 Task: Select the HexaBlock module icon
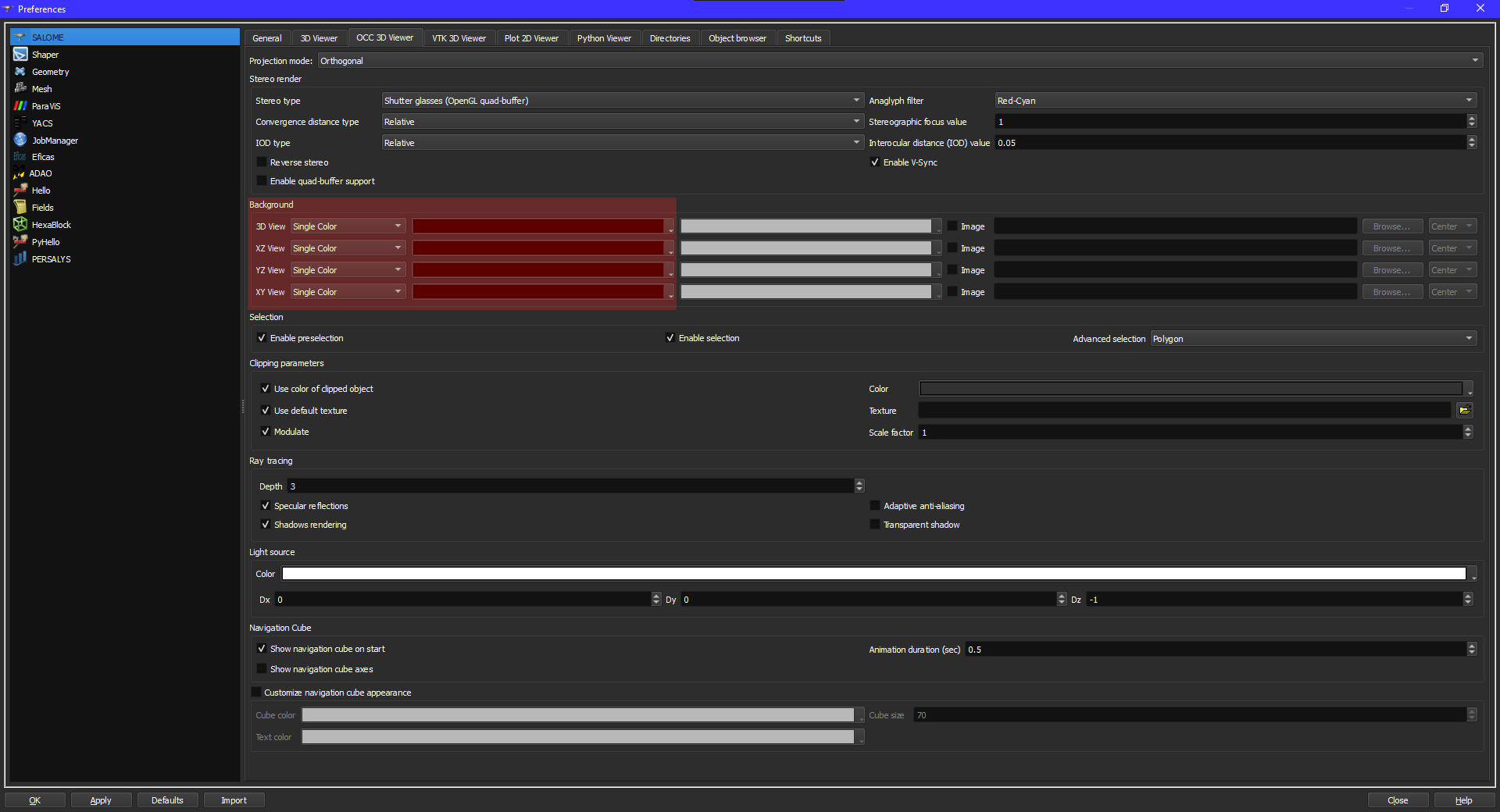[x=20, y=224]
